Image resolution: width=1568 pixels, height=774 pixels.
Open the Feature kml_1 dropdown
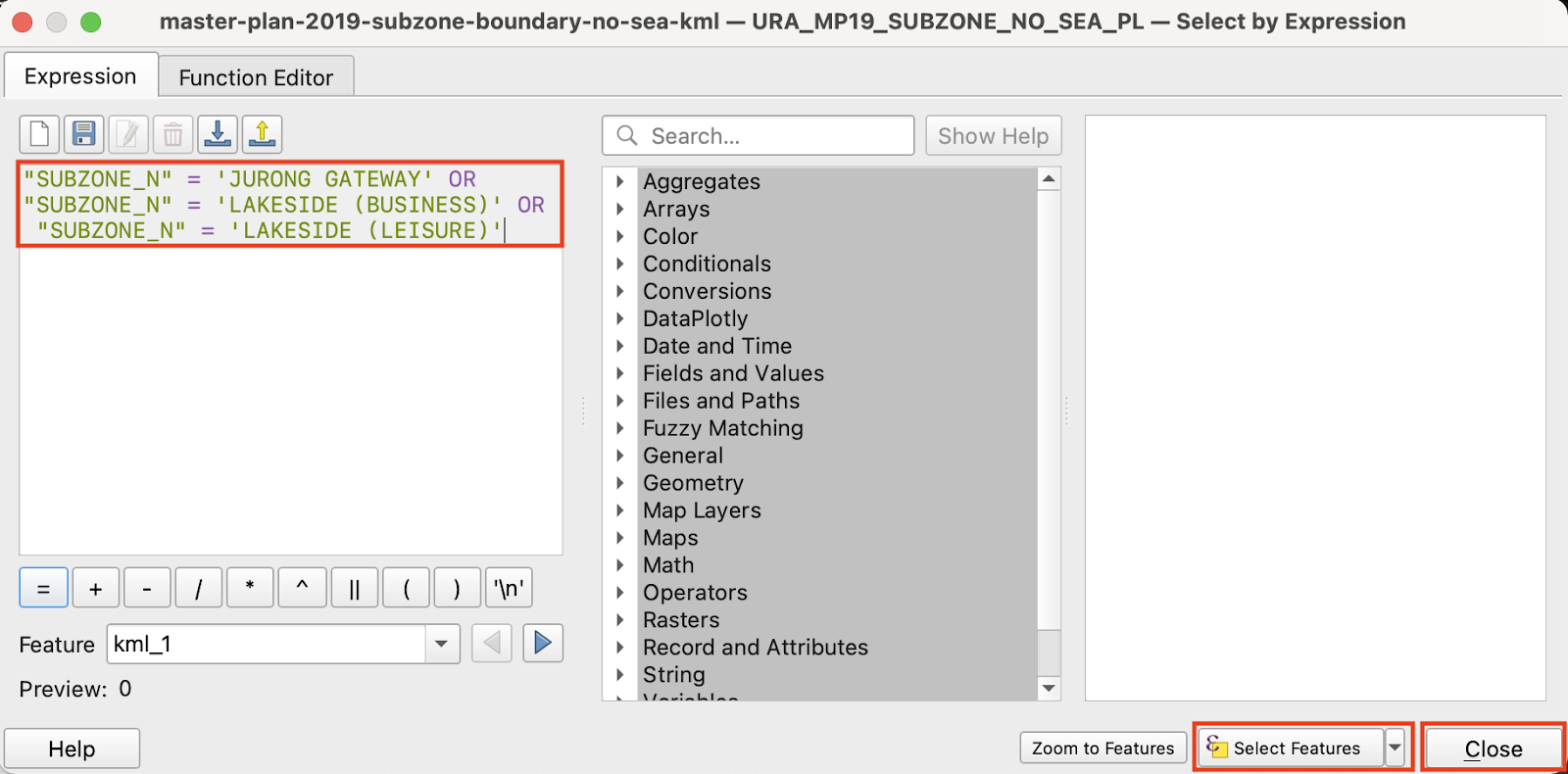(441, 644)
